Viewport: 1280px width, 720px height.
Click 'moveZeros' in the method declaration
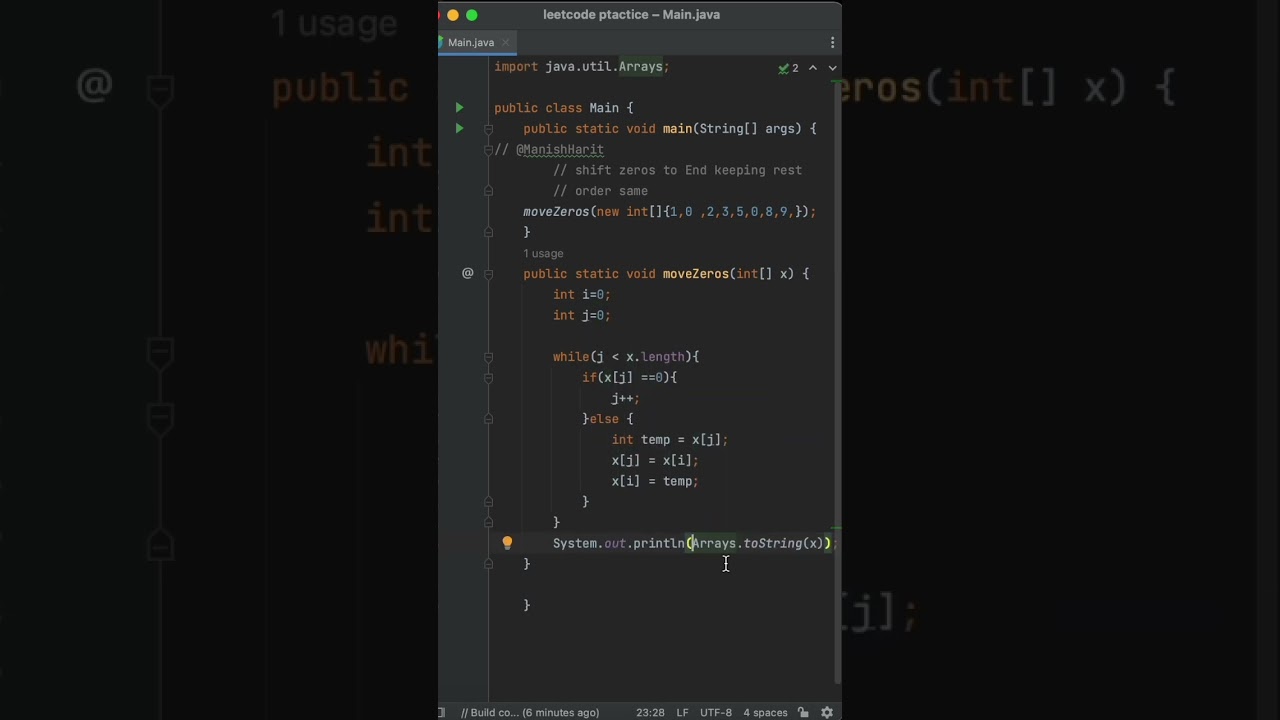pyautogui.click(x=695, y=273)
